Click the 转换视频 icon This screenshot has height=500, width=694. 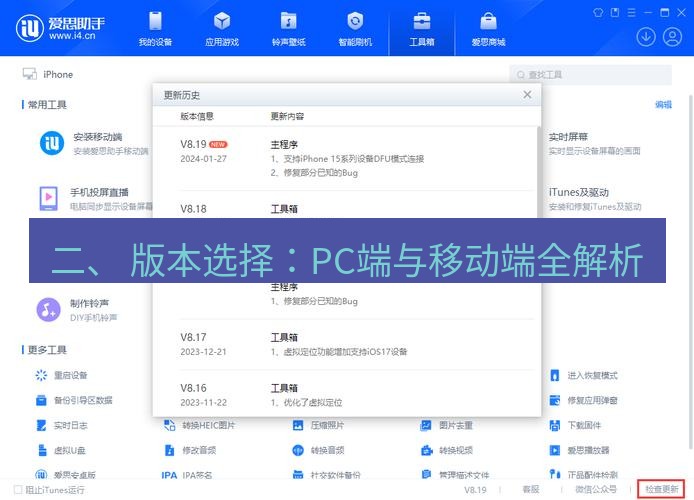(x=427, y=450)
